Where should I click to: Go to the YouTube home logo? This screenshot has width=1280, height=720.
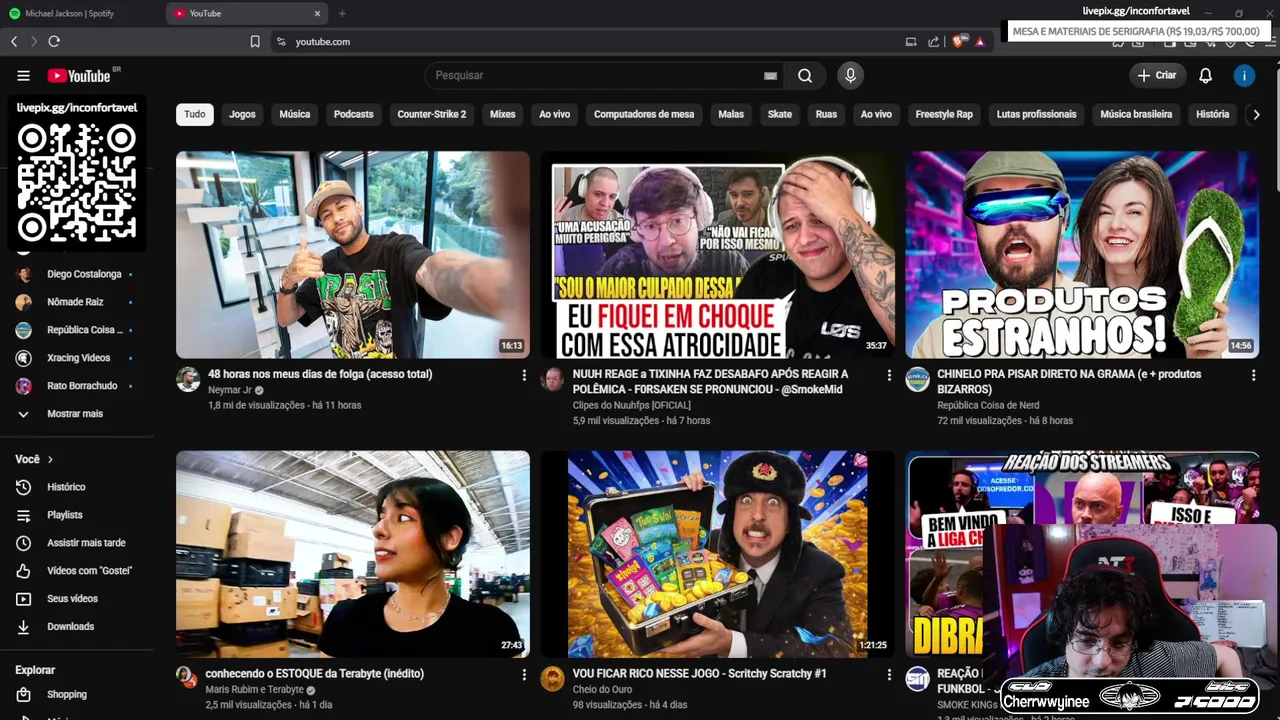[x=80, y=76]
